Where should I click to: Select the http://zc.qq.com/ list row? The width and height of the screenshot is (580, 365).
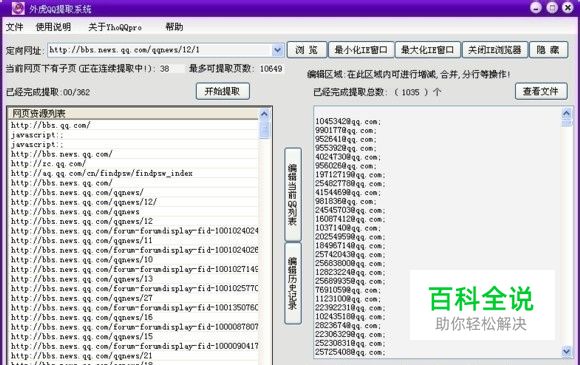133,163
